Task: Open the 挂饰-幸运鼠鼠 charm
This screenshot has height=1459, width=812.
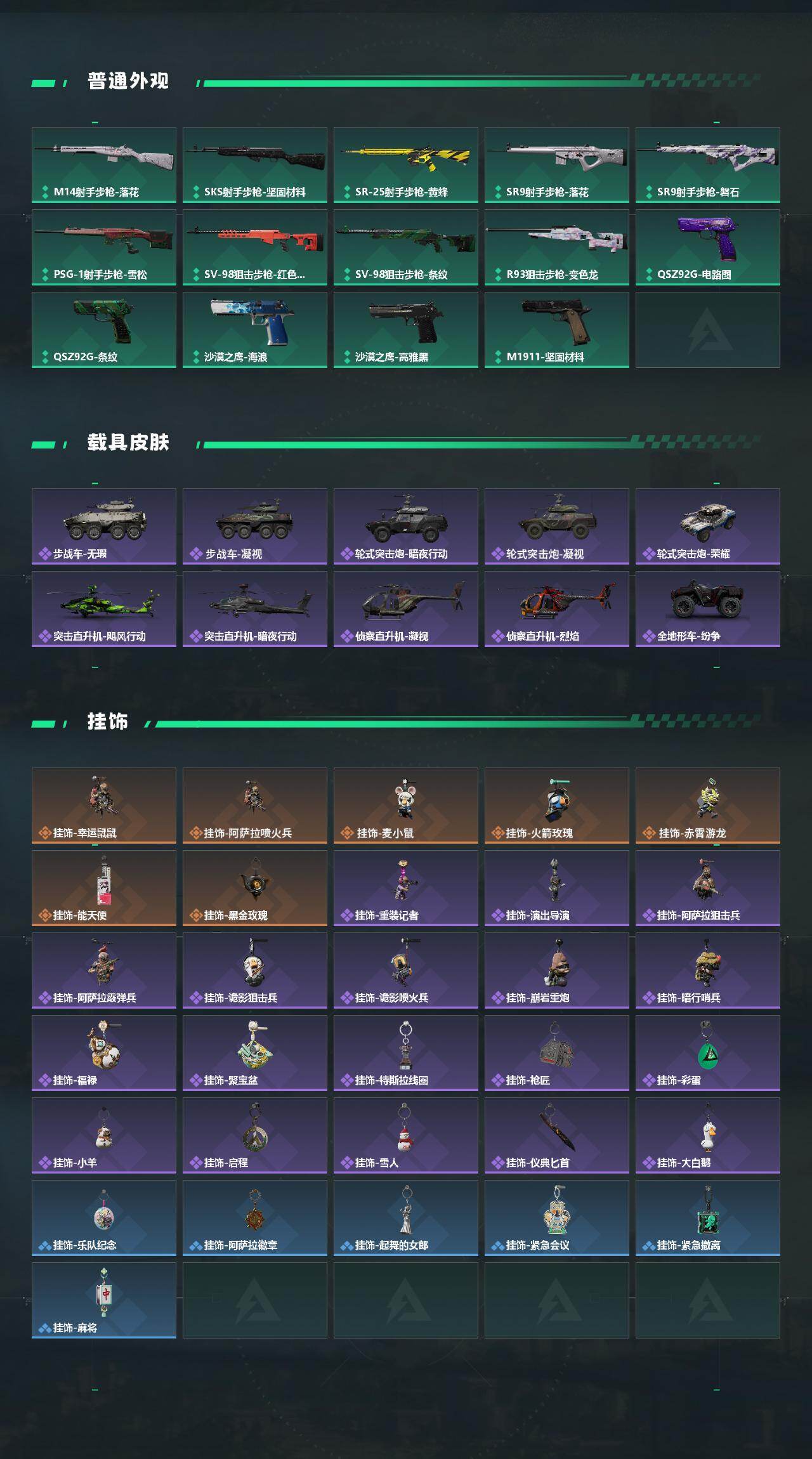Action: 104,806
